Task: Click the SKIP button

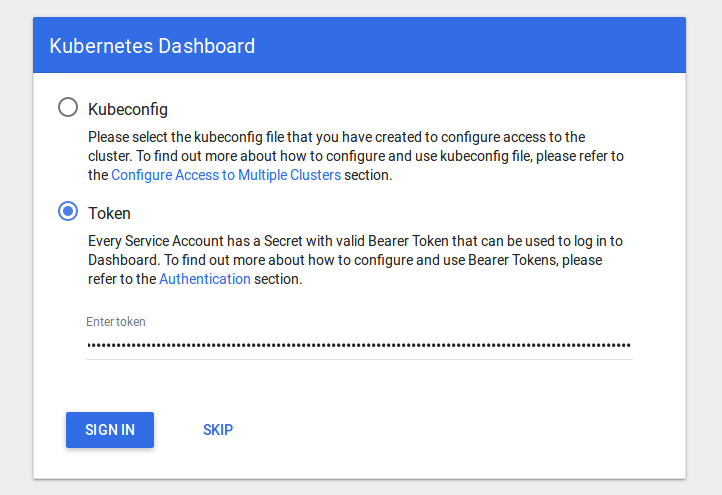Action: [218, 430]
